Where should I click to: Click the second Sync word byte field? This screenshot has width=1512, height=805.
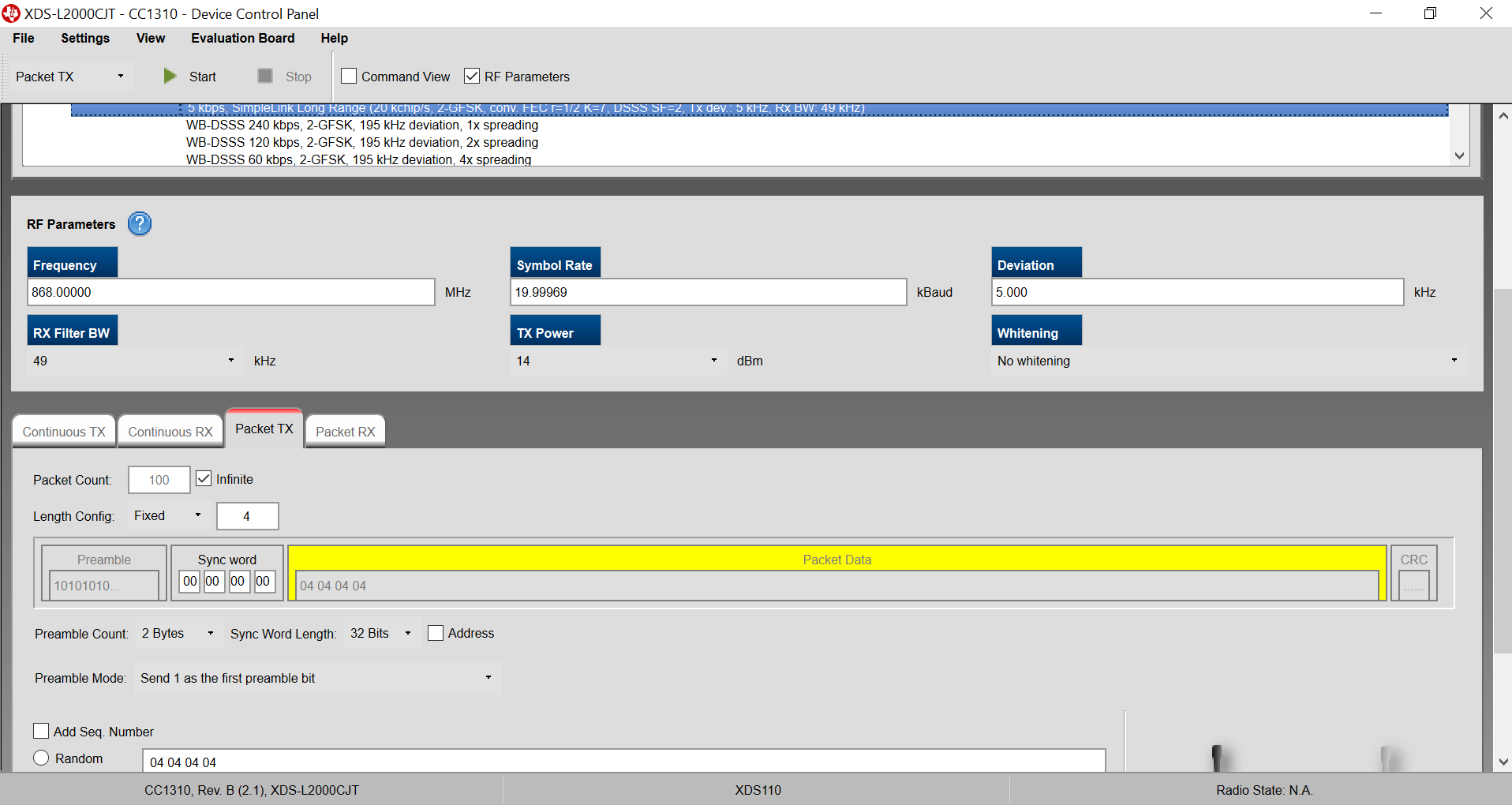213,582
